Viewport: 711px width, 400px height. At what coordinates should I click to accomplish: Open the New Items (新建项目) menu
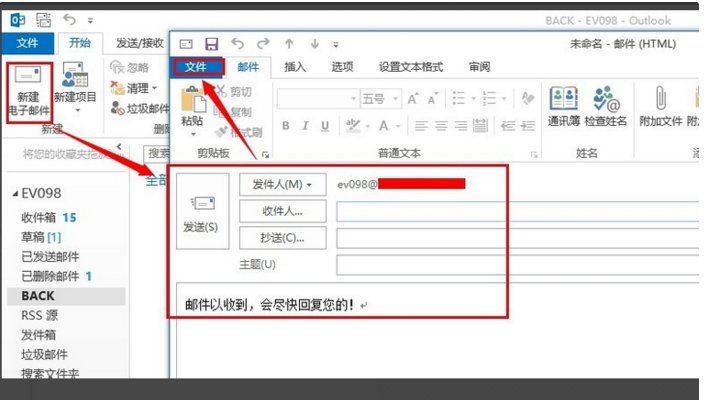75,88
